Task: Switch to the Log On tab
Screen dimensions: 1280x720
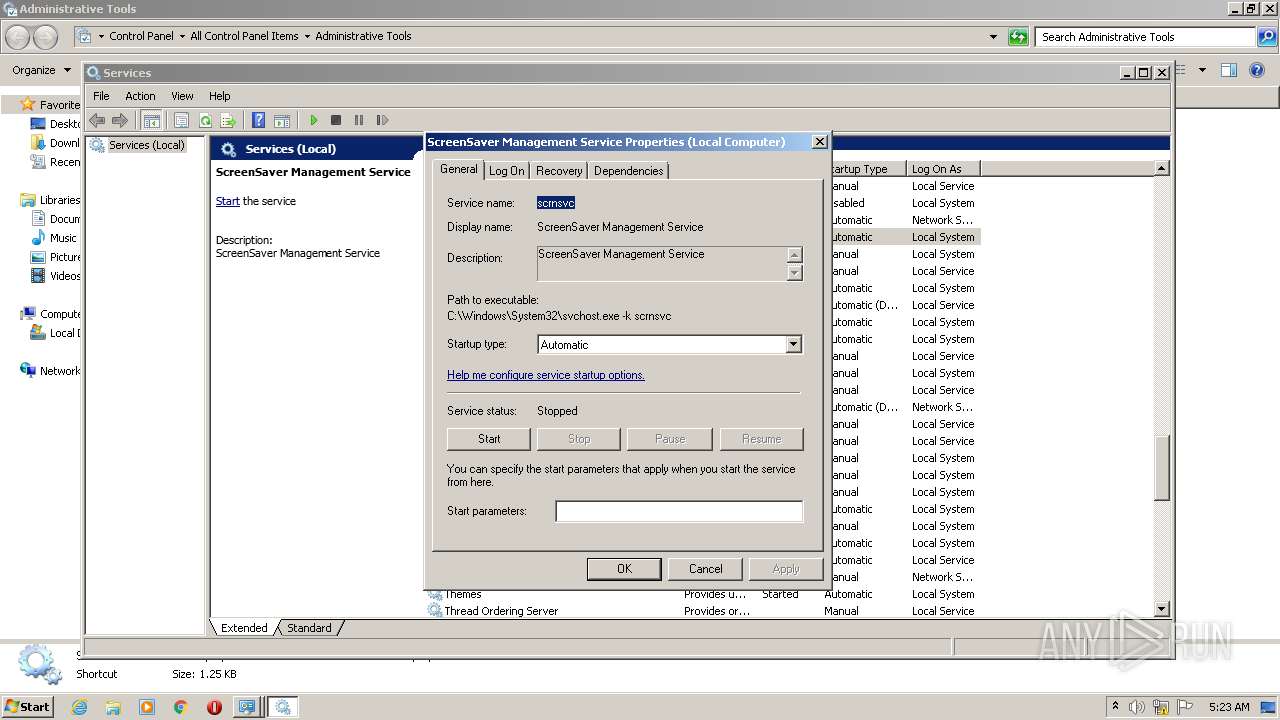Action: pyautogui.click(x=506, y=171)
